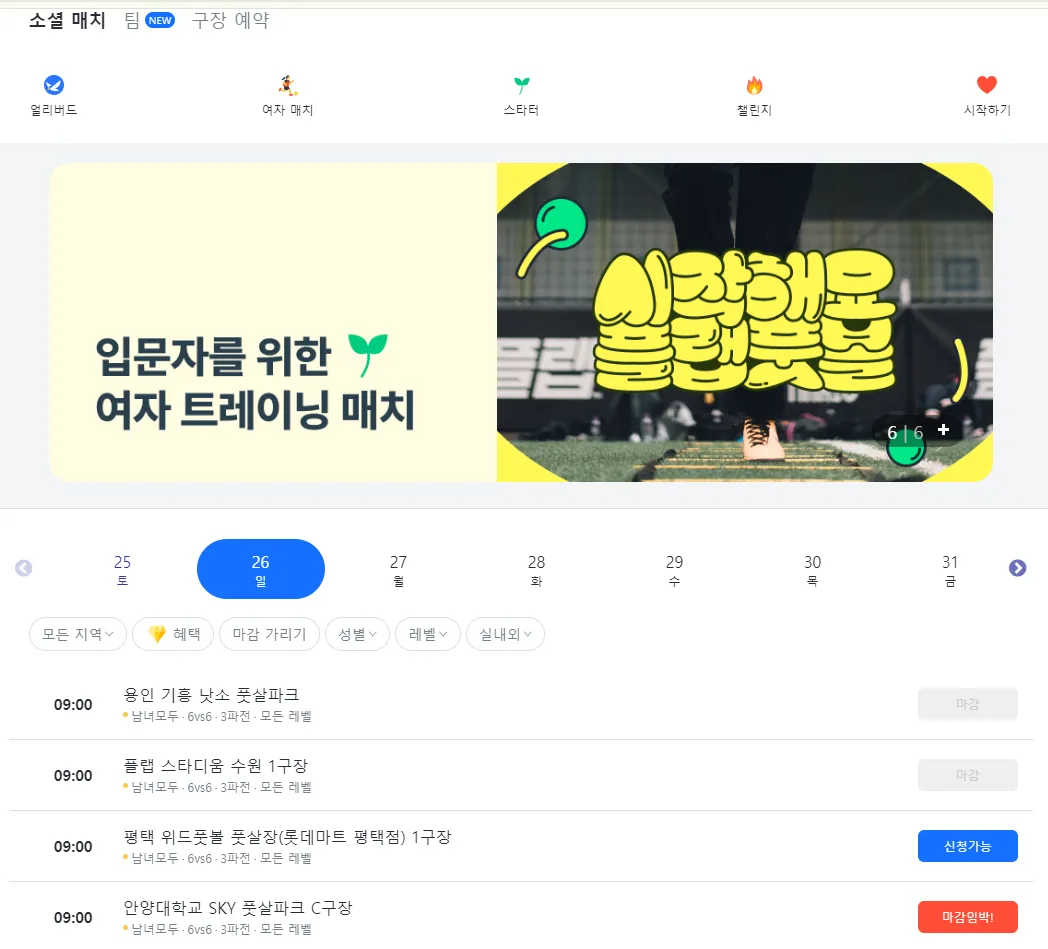Open the 여자 트레이닝 매치 banner

pos(521,322)
